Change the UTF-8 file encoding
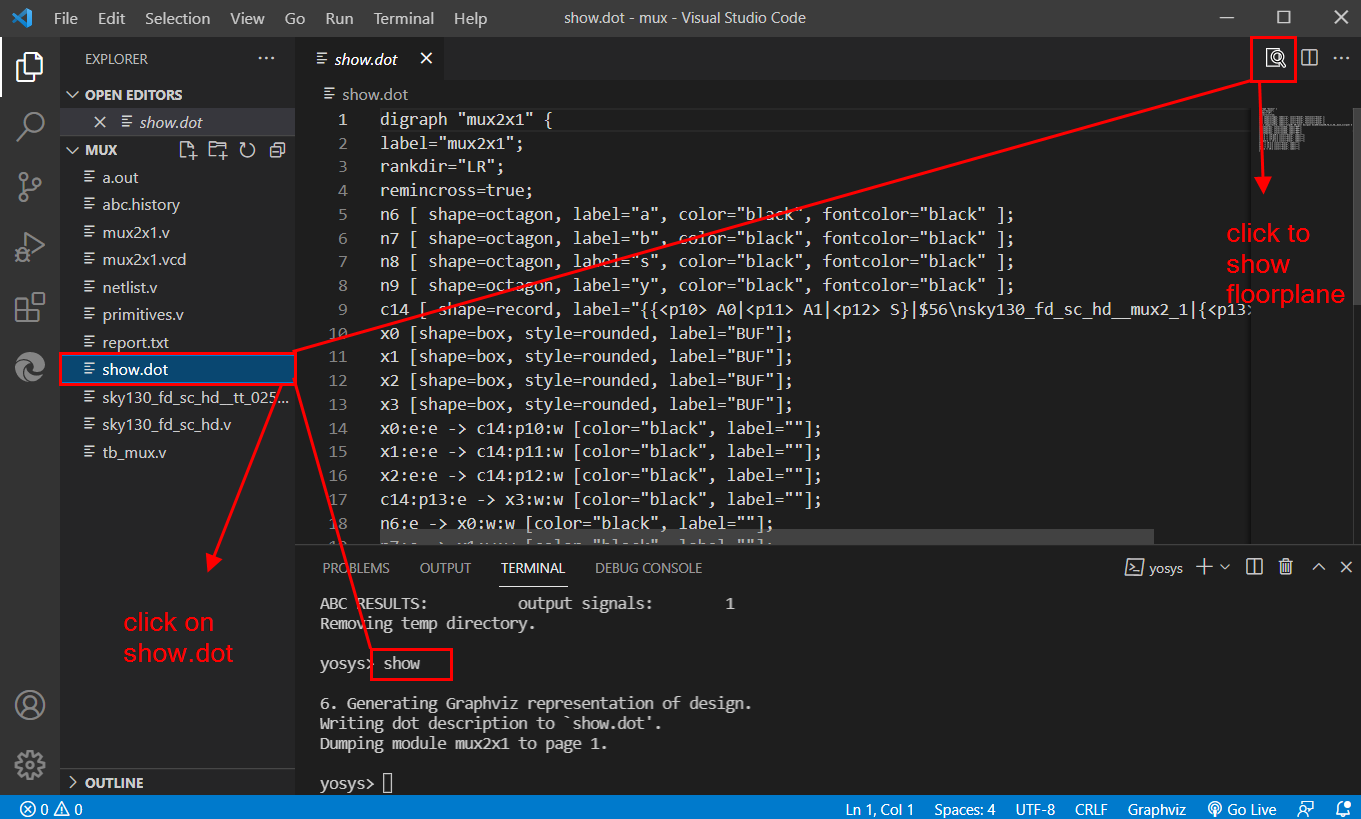Image resolution: width=1361 pixels, height=819 pixels. (x=1035, y=809)
